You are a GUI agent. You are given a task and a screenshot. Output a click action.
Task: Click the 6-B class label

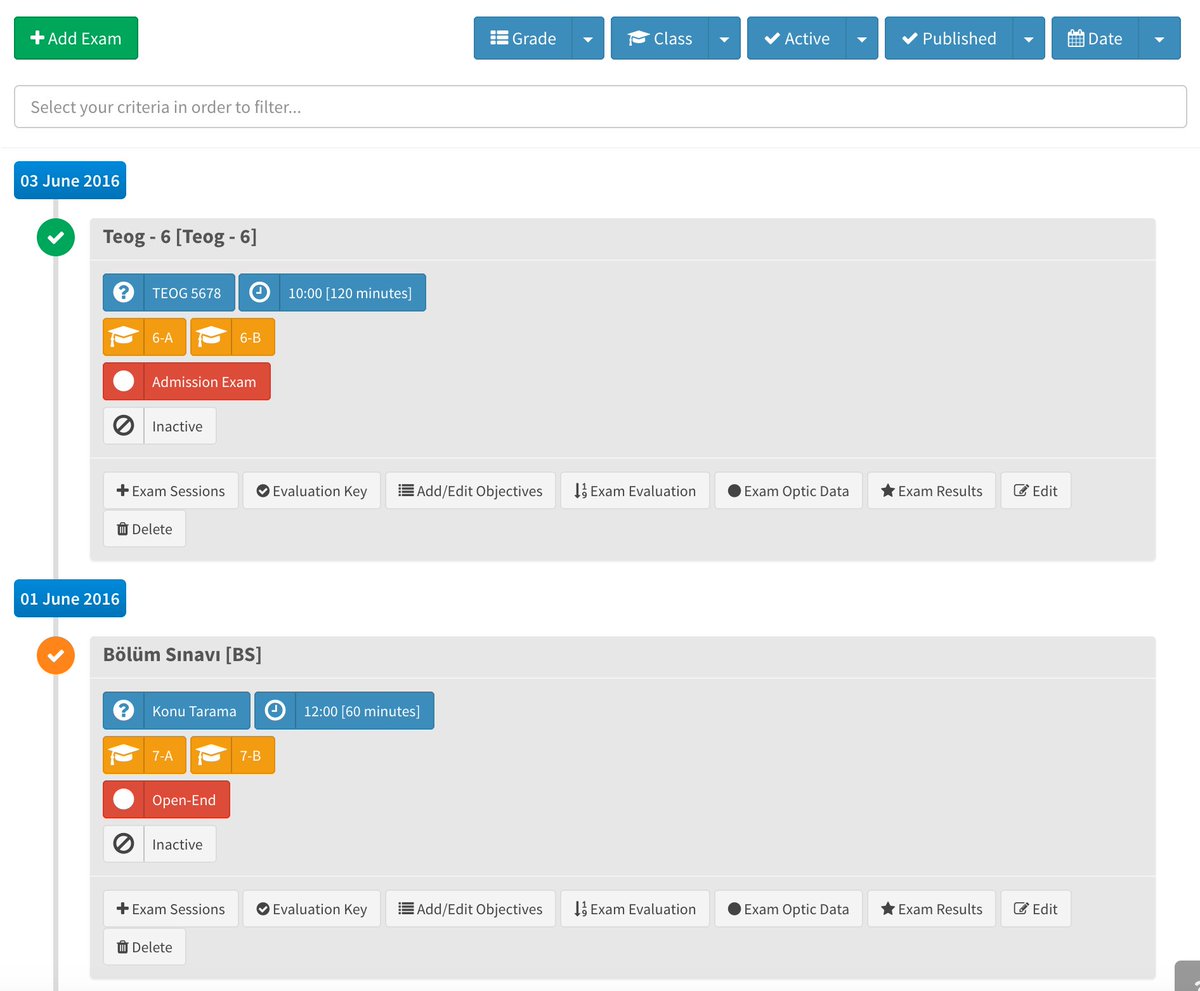pos(250,337)
